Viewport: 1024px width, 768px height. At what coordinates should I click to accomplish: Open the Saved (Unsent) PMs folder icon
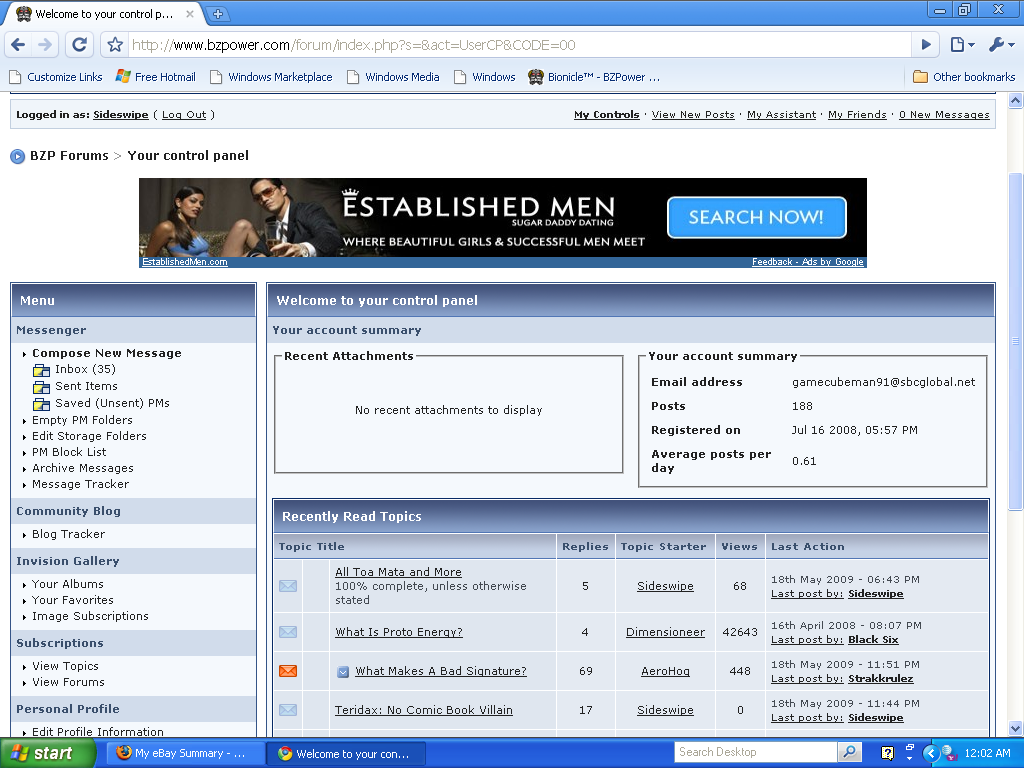click(42, 404)
